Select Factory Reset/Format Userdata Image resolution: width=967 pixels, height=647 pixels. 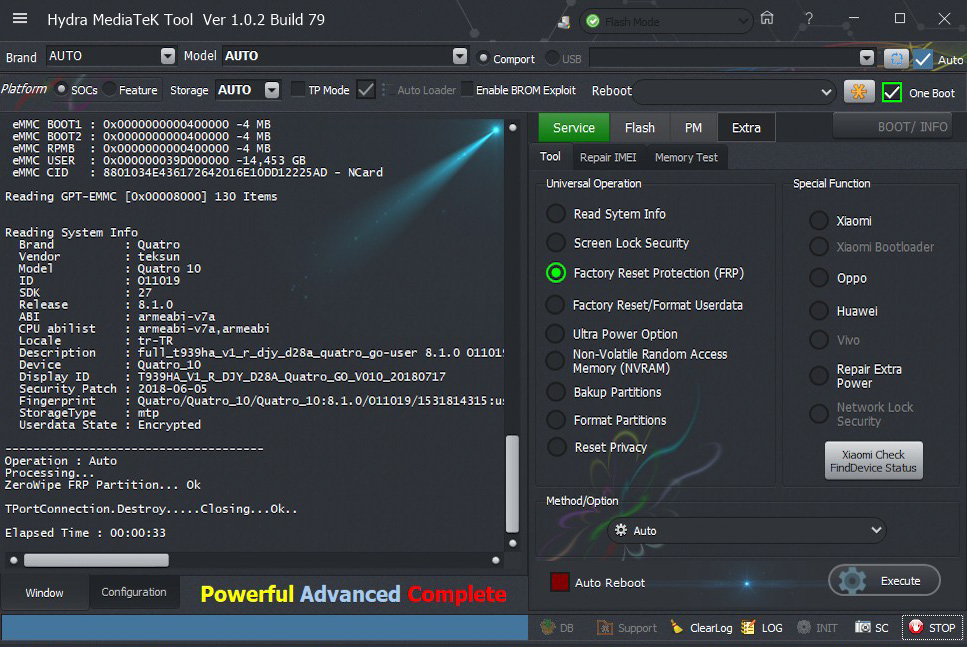[555, 305]
